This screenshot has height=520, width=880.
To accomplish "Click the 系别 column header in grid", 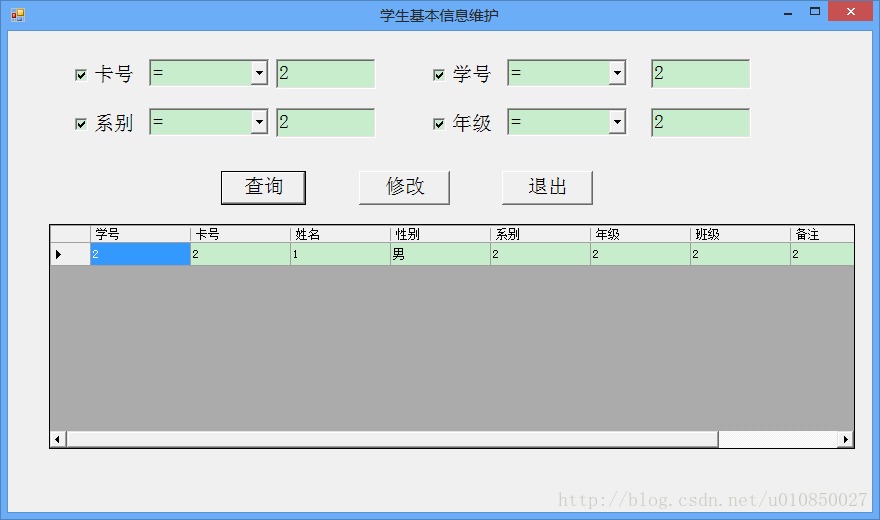I will [x=540, y=234].
